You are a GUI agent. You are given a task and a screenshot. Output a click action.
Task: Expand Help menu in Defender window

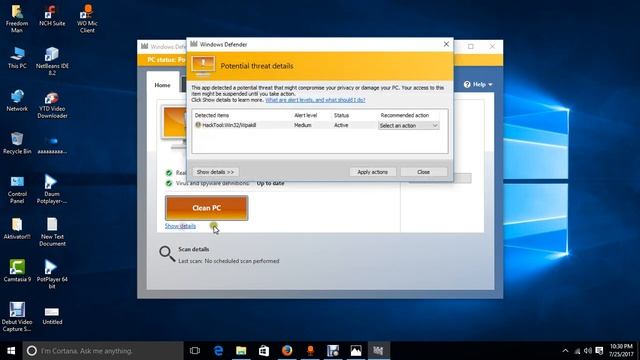coord(478,84)
